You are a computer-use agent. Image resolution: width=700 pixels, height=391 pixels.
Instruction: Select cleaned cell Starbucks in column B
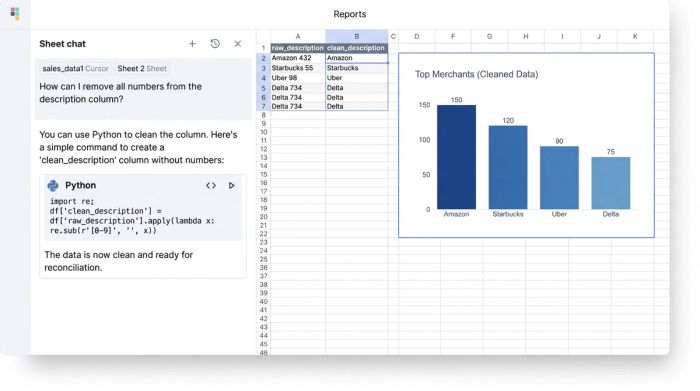click(357, 68)
